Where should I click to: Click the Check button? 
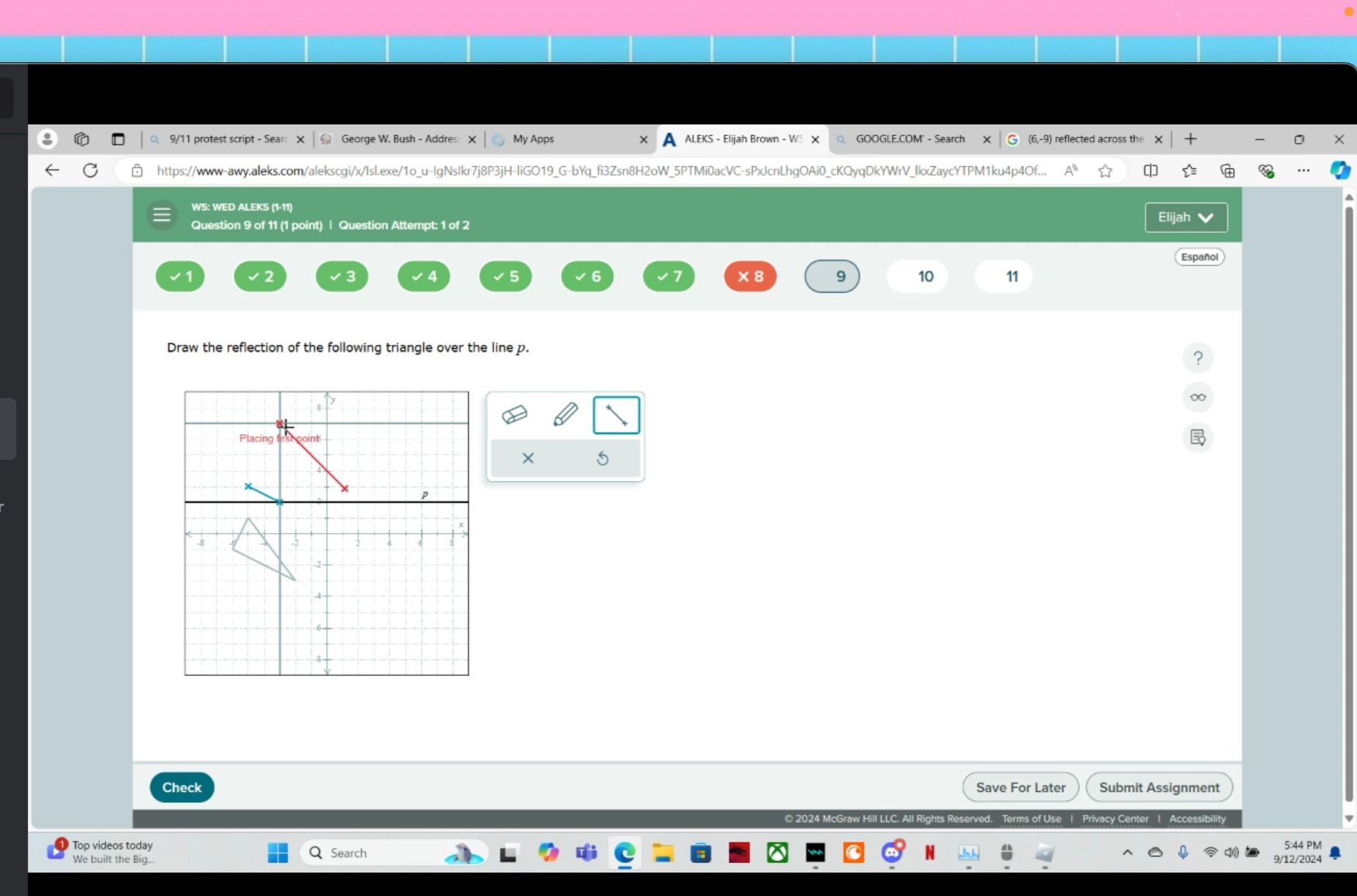point(182,788)
